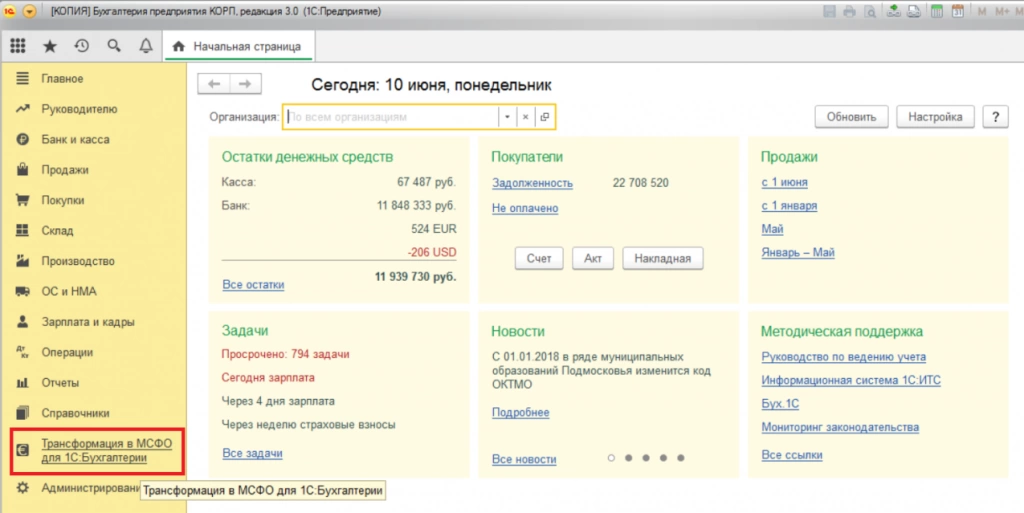Screen dimensions: 1024x513
Task: Open the Зарплата и кадры section
Action: pos(88,322)
